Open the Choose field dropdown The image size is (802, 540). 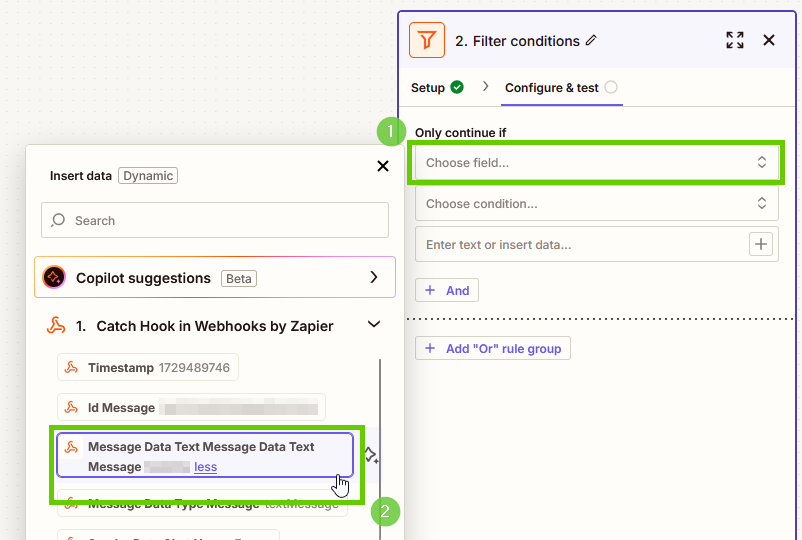coord(596,162)
